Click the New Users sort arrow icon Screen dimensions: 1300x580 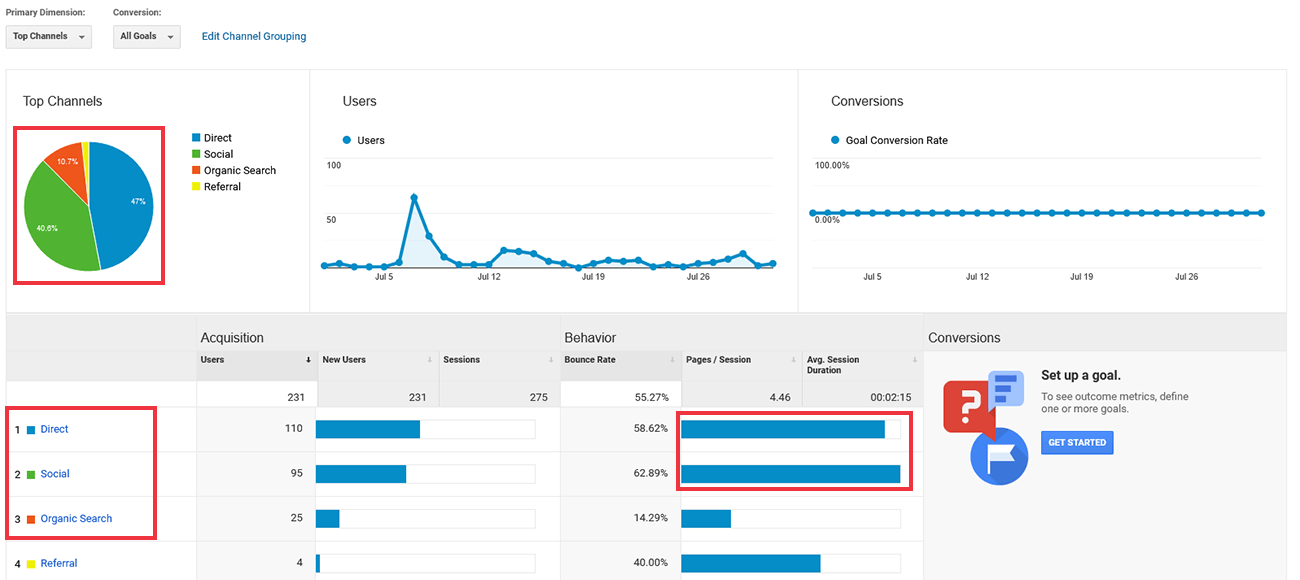tap(430, 360)
